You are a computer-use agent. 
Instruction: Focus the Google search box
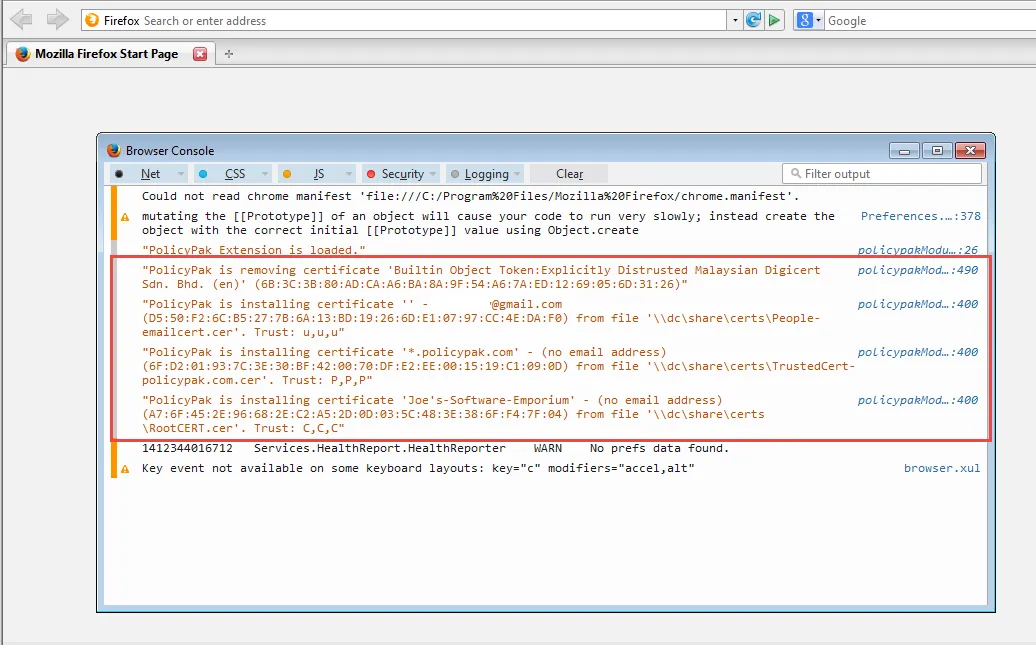pyautogui.click(x=930, y=20)
